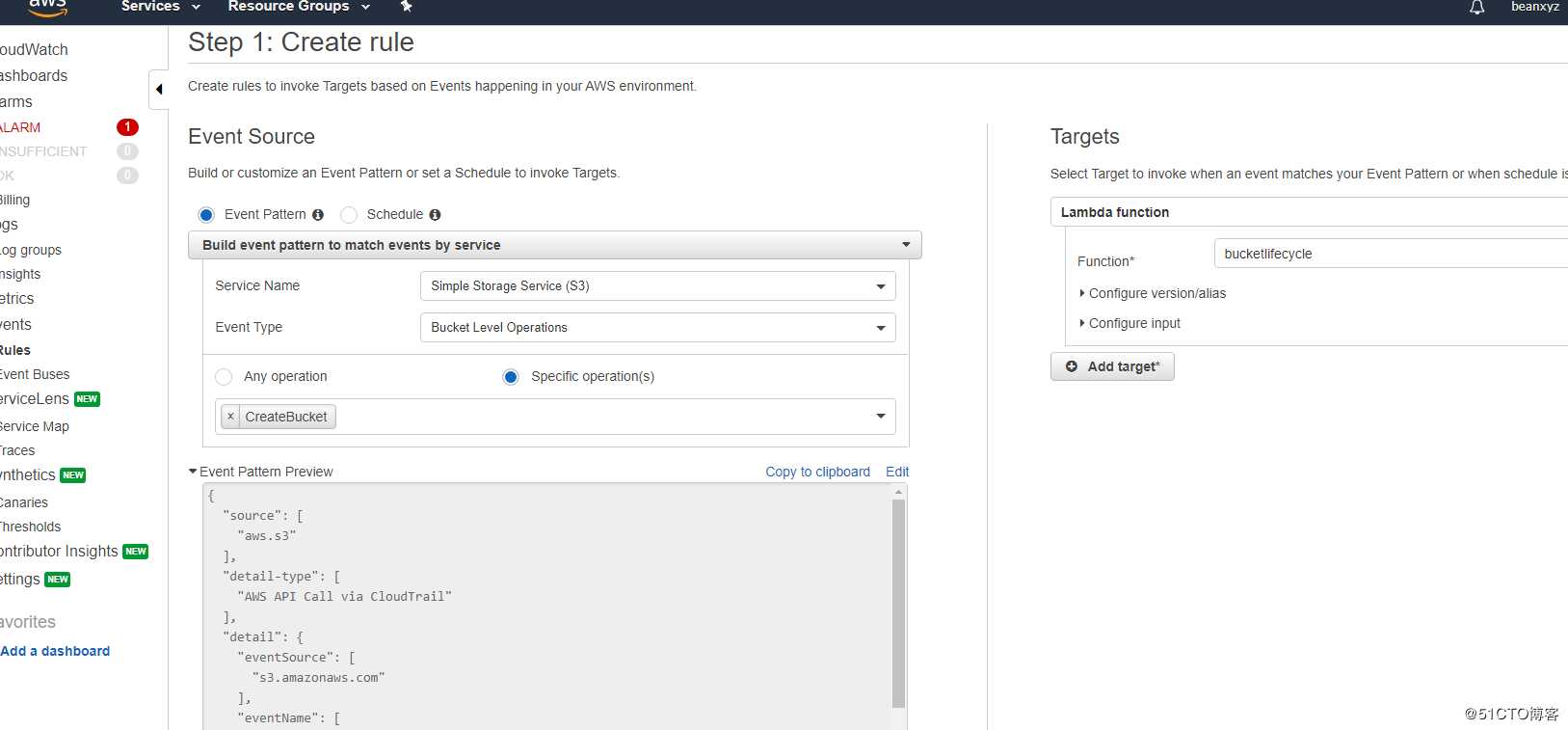Open the beanxyz account menu
The height and width of the screenshot is (730, 1568).
pos(1534,7)
